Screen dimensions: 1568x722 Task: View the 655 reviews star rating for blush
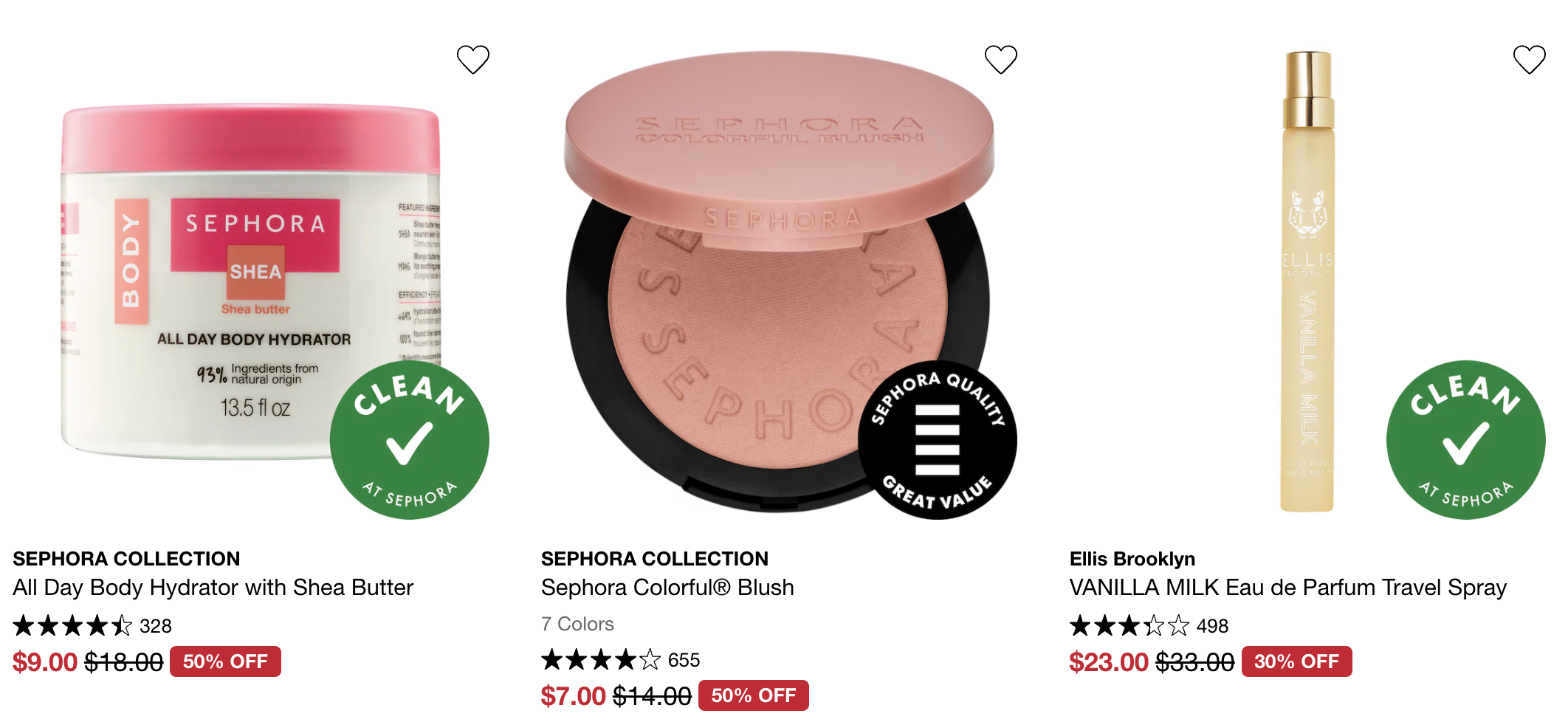620,660
